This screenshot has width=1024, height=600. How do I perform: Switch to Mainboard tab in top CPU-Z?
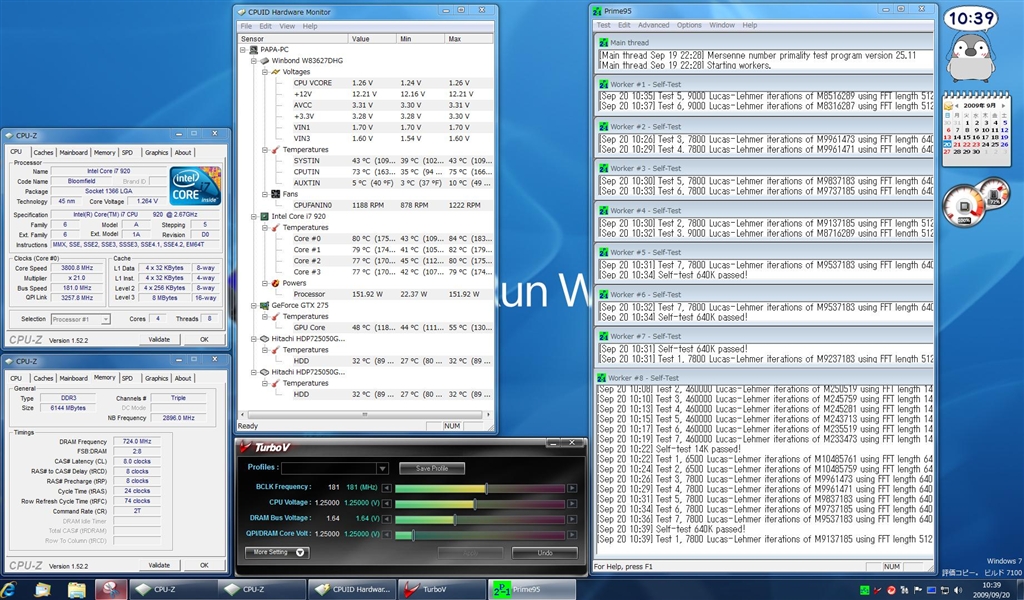click(73, 152)
